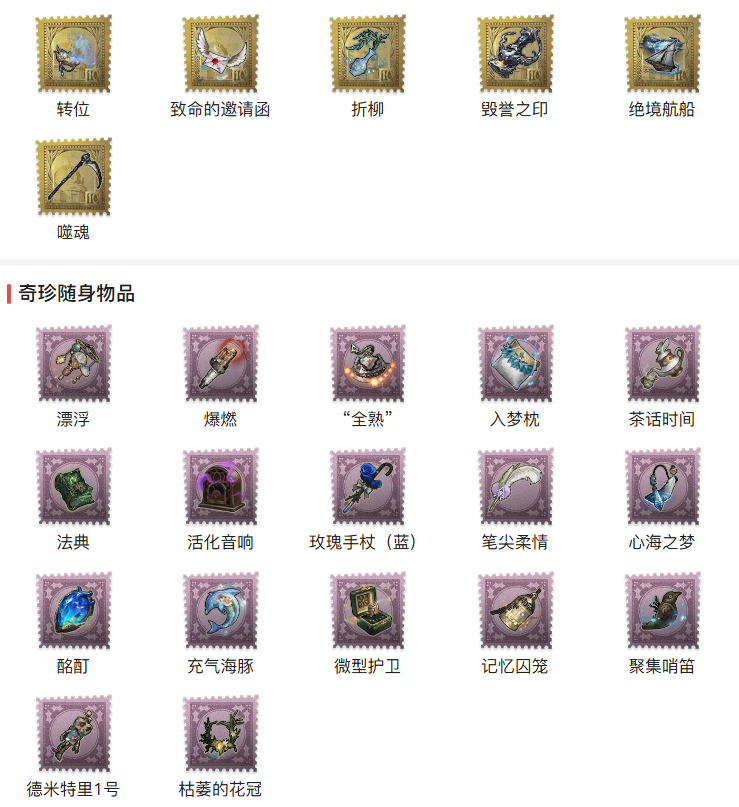The height and width of the screenshot is (807, 739).
Task: Select the 爆燃 lighter item icon
Action: [221, 364]
